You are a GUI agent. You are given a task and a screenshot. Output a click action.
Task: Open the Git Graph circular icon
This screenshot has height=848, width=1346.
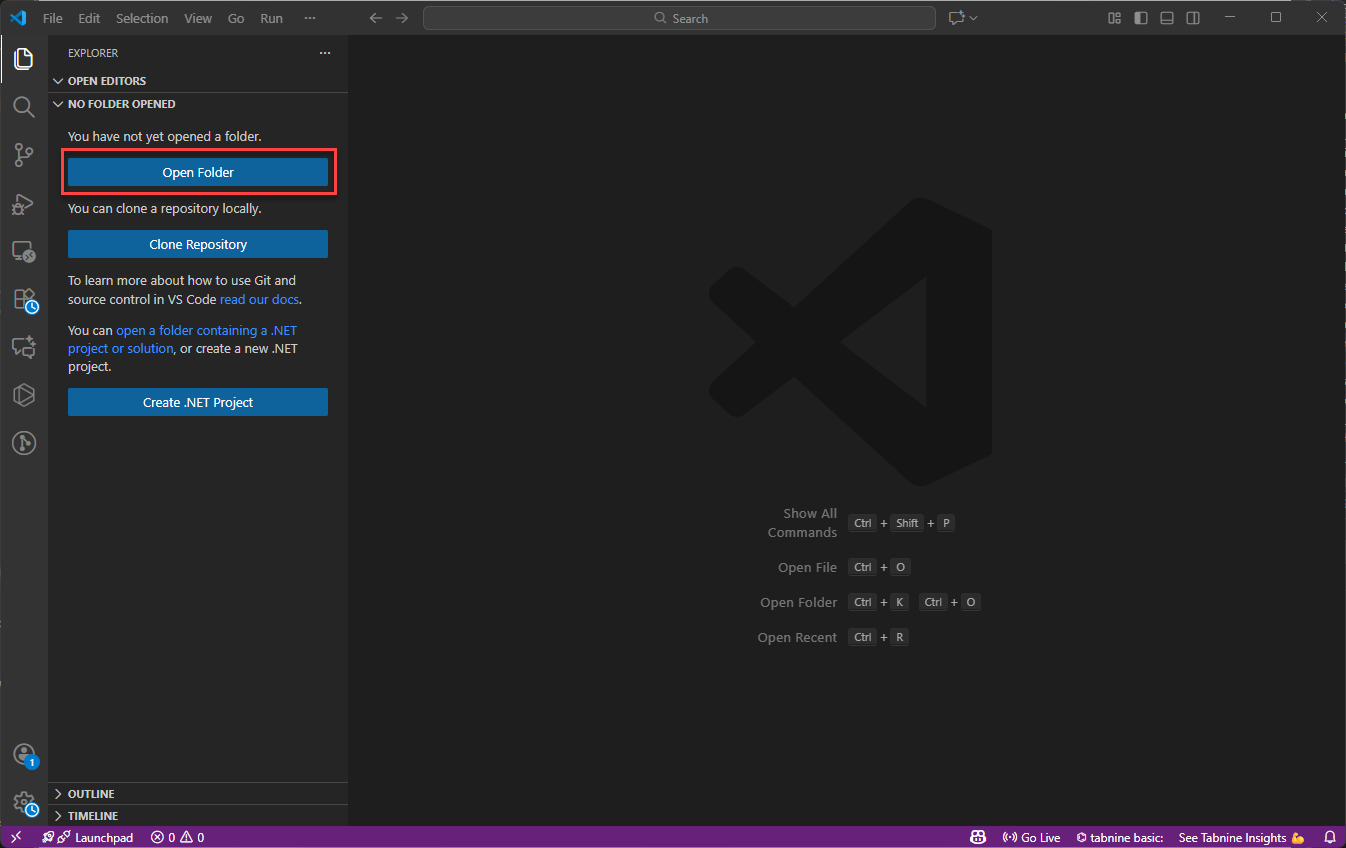click(24, 443)
